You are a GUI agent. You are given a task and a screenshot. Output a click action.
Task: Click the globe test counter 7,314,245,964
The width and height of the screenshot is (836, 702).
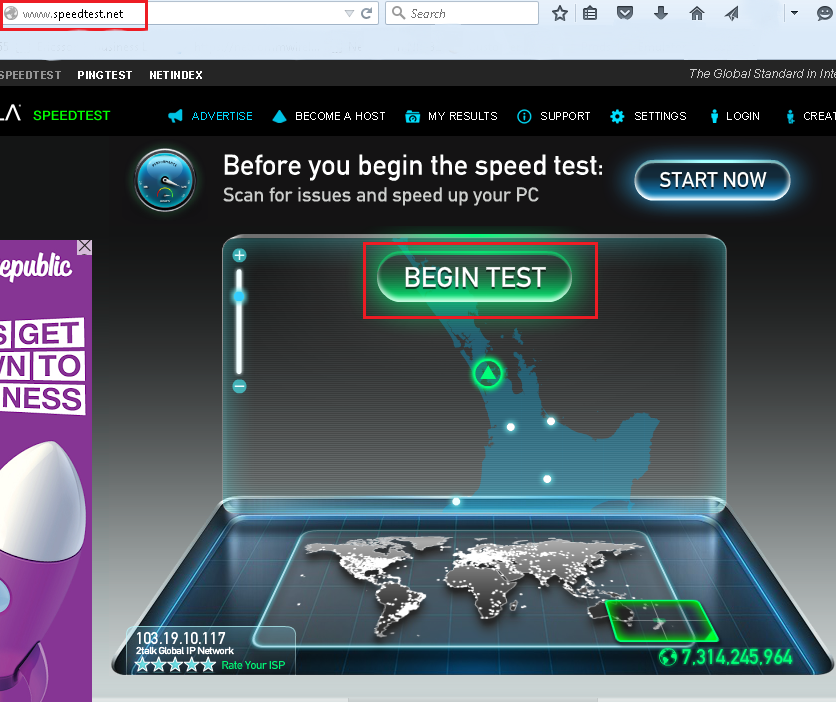(726, 657)
